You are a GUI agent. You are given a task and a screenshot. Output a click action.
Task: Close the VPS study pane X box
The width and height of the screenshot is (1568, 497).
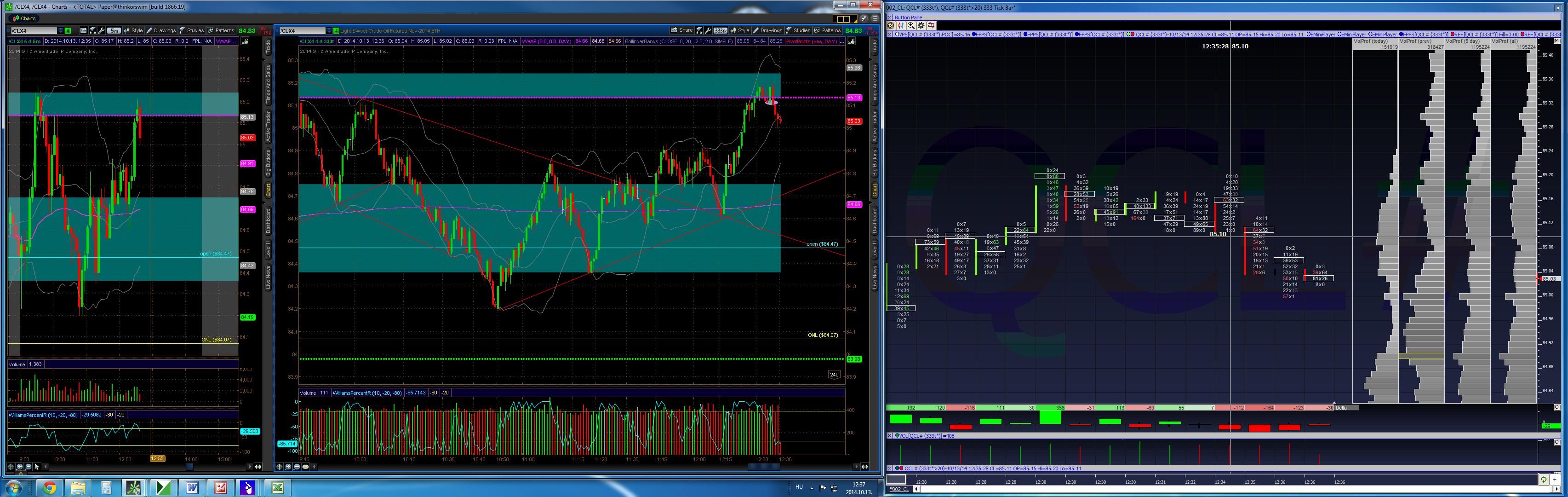890,34
